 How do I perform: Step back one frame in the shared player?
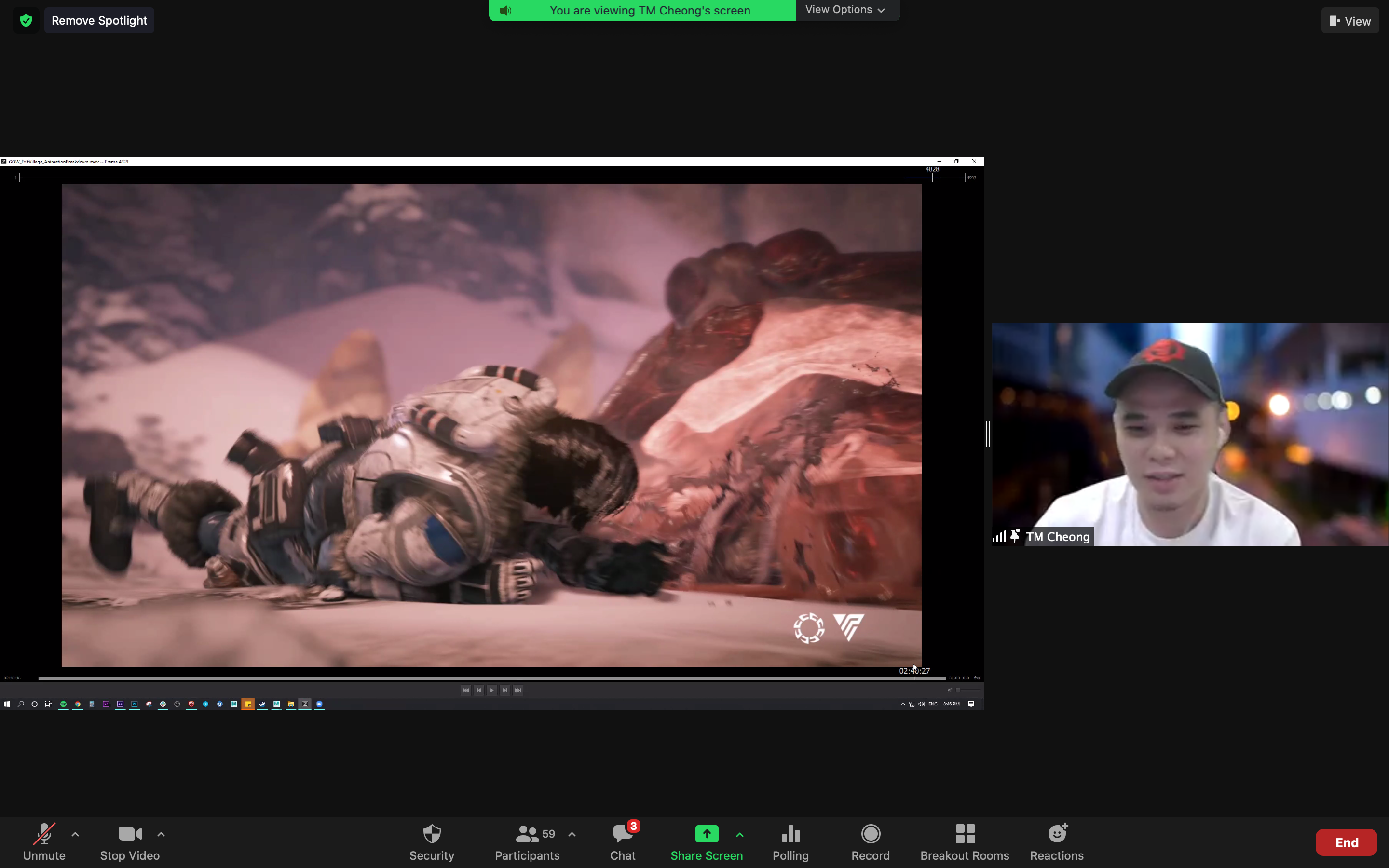479,690
